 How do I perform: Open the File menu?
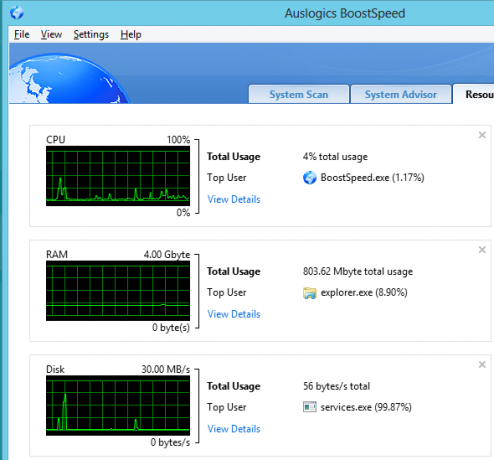pyautogui.click(x=22, y=34)
